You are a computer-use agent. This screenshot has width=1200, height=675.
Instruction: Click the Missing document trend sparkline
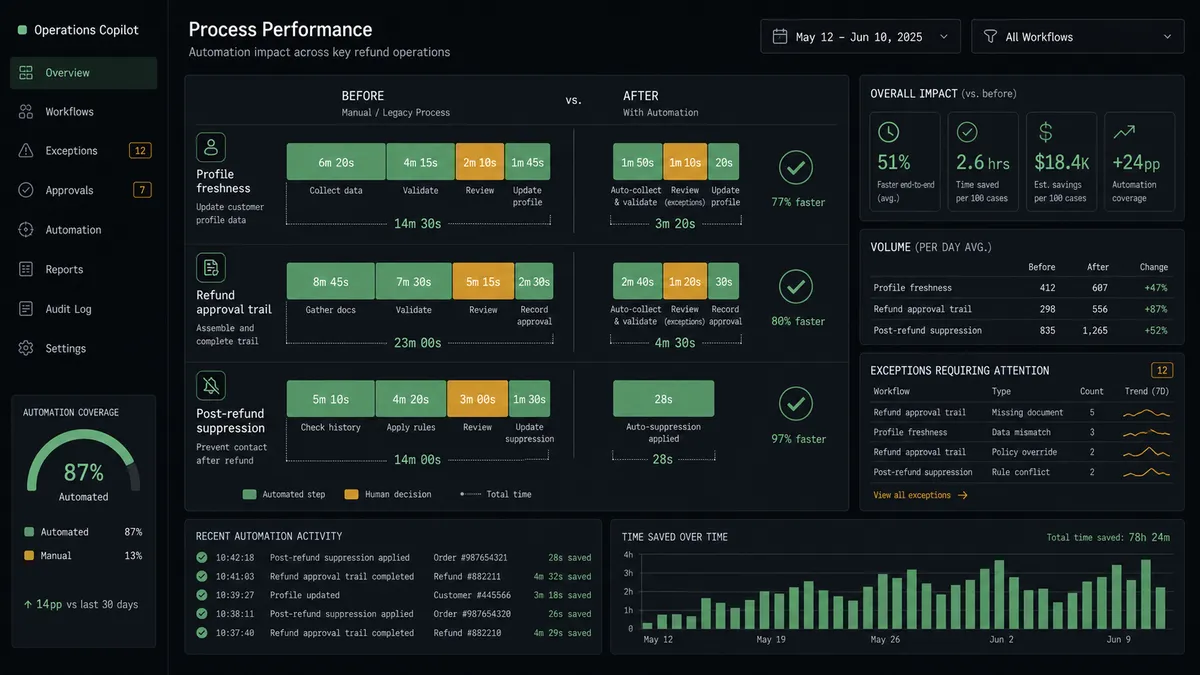[1146, 412]
